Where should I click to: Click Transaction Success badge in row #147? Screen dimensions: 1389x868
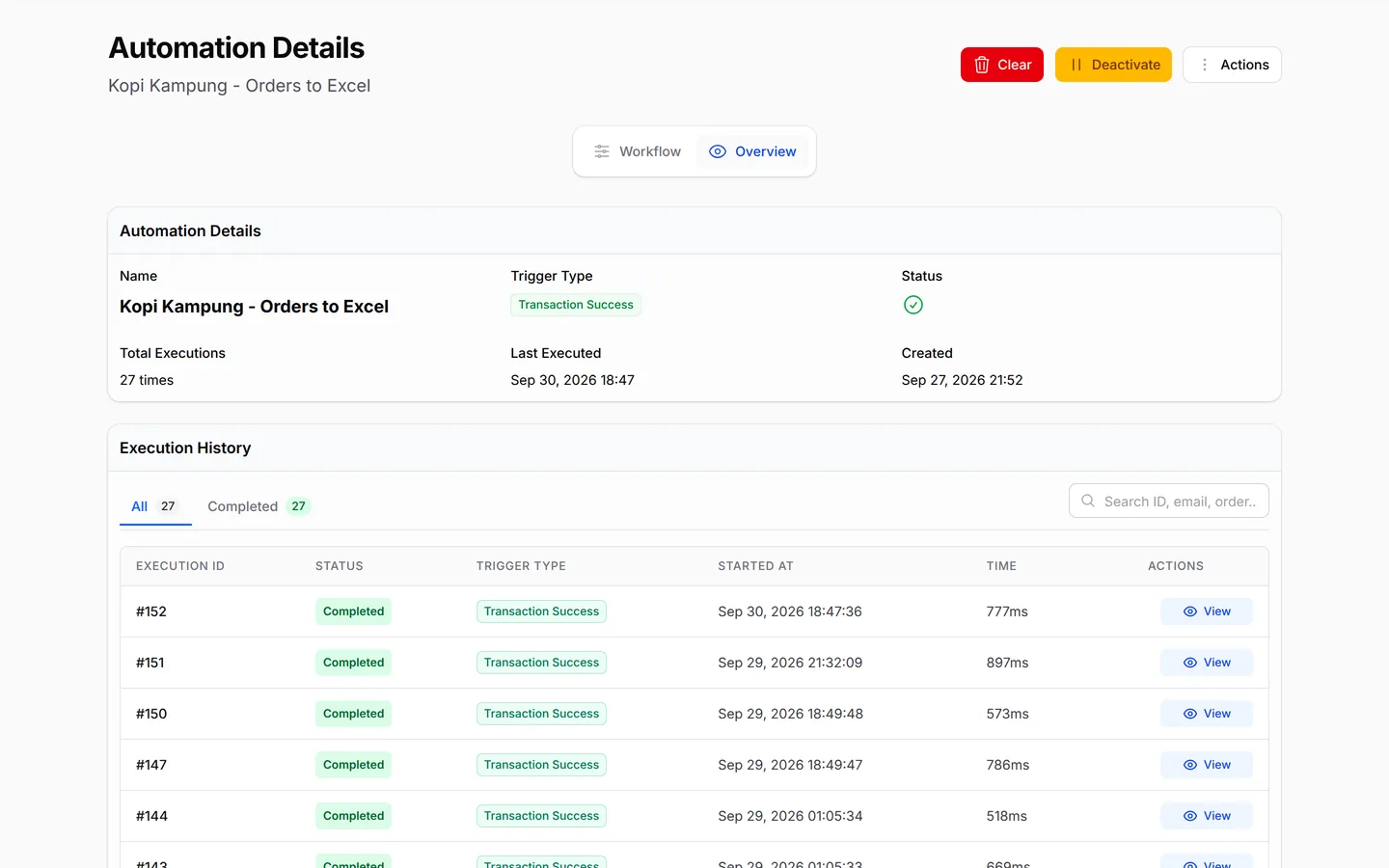541,765
